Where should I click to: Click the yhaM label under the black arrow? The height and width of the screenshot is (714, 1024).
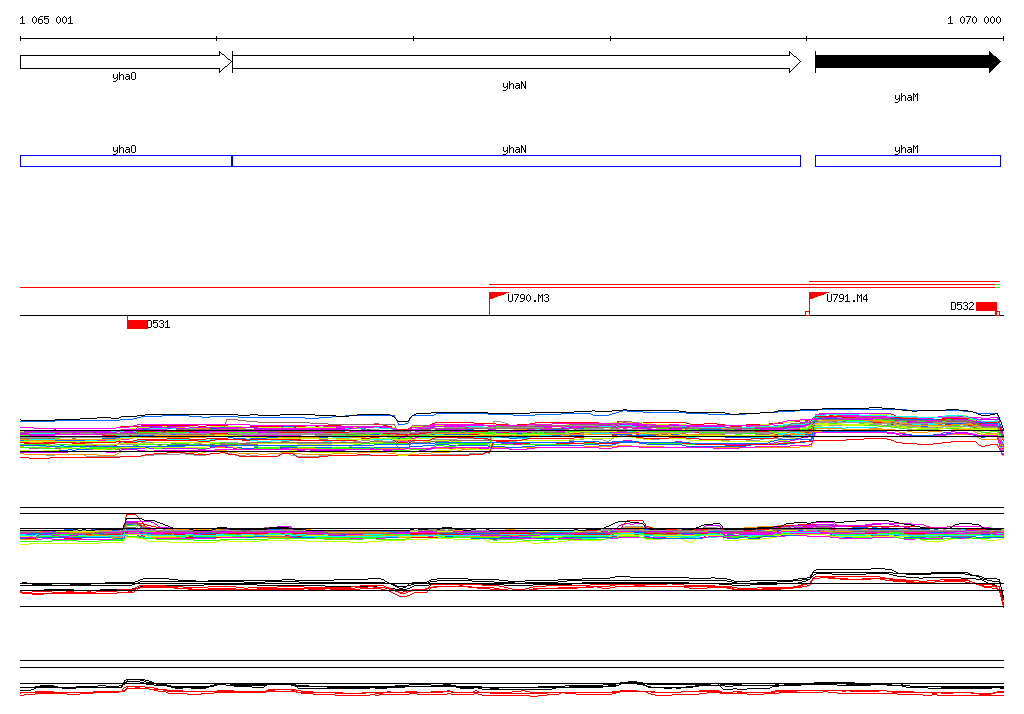click(906, 97)
